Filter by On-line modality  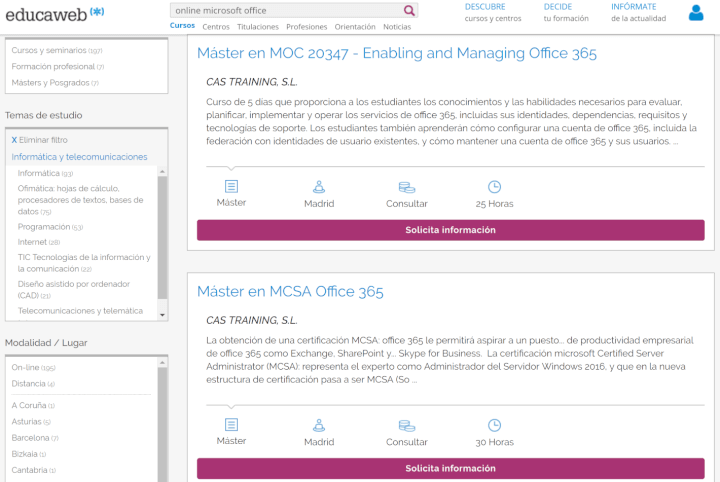[33, 367]
